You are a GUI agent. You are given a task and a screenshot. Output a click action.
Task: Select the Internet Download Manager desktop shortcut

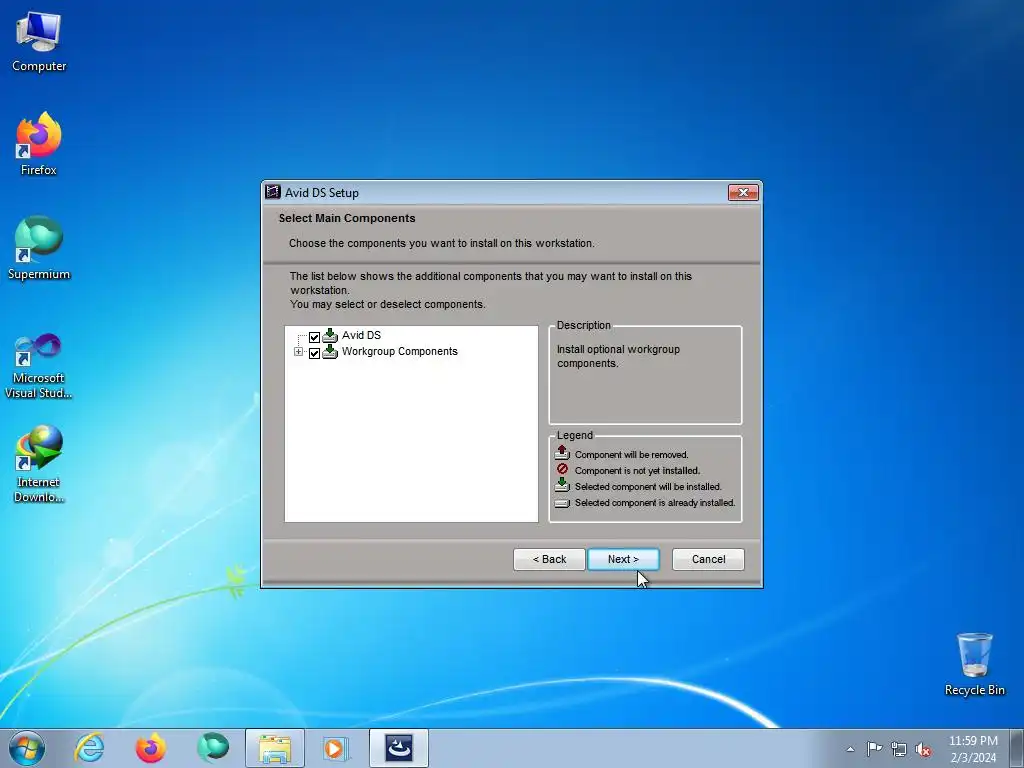(39, 464)
